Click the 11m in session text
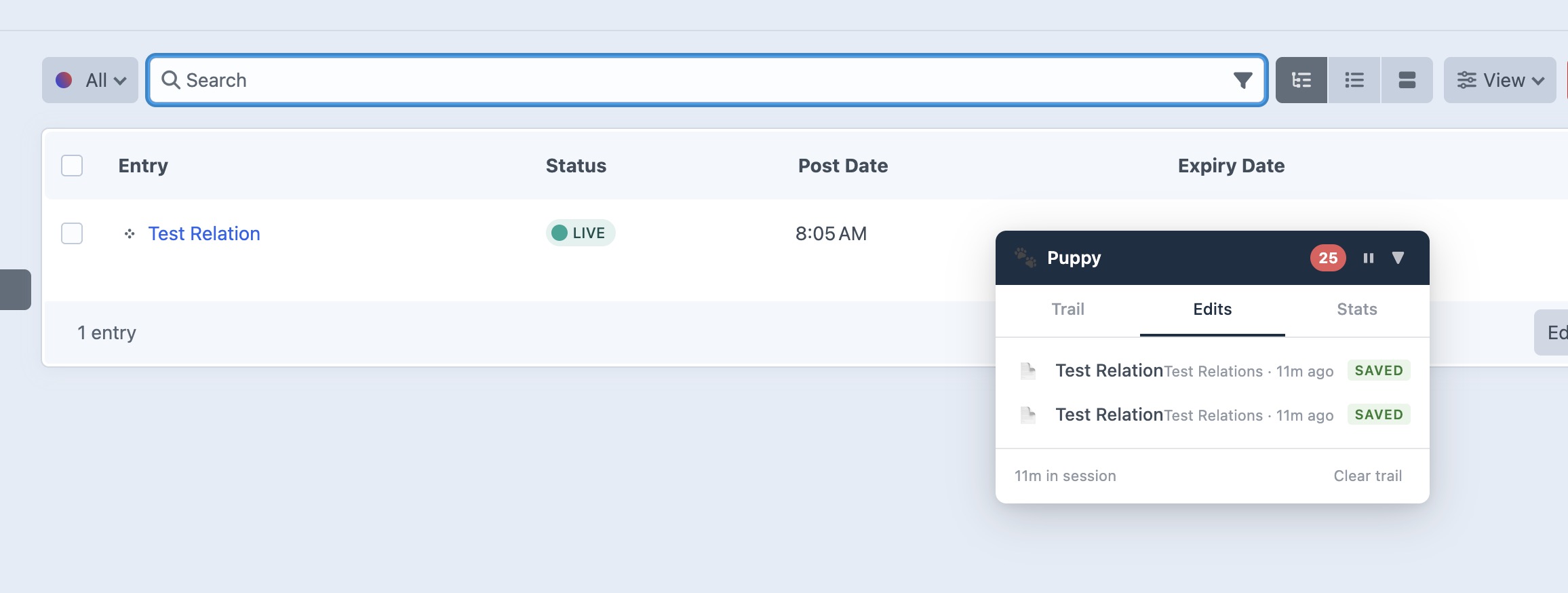Screen dimensions: 1568x593 pyautogui.click(x=1065, y=476)
